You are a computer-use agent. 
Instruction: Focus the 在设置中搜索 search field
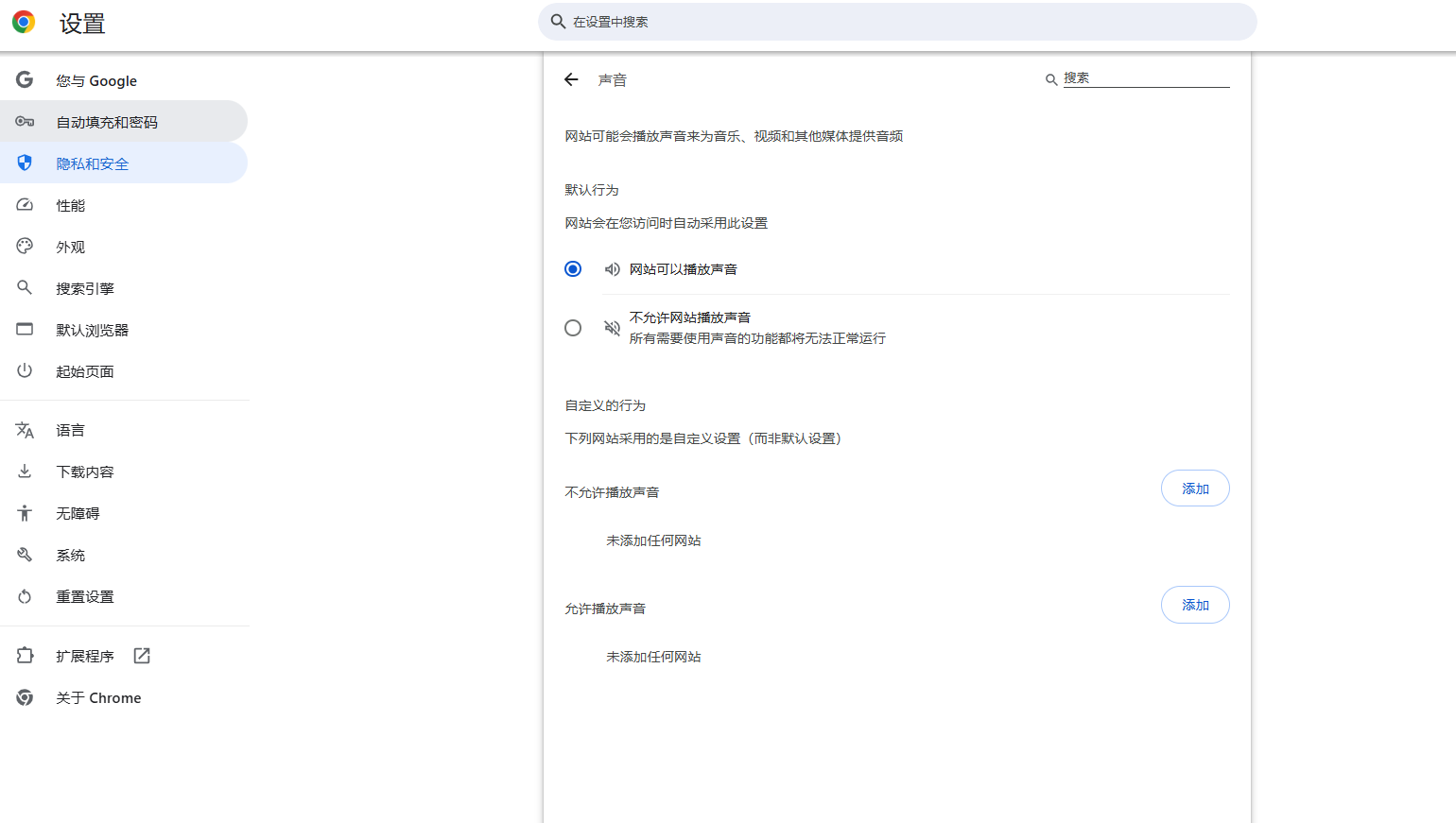tap(897, 22)
